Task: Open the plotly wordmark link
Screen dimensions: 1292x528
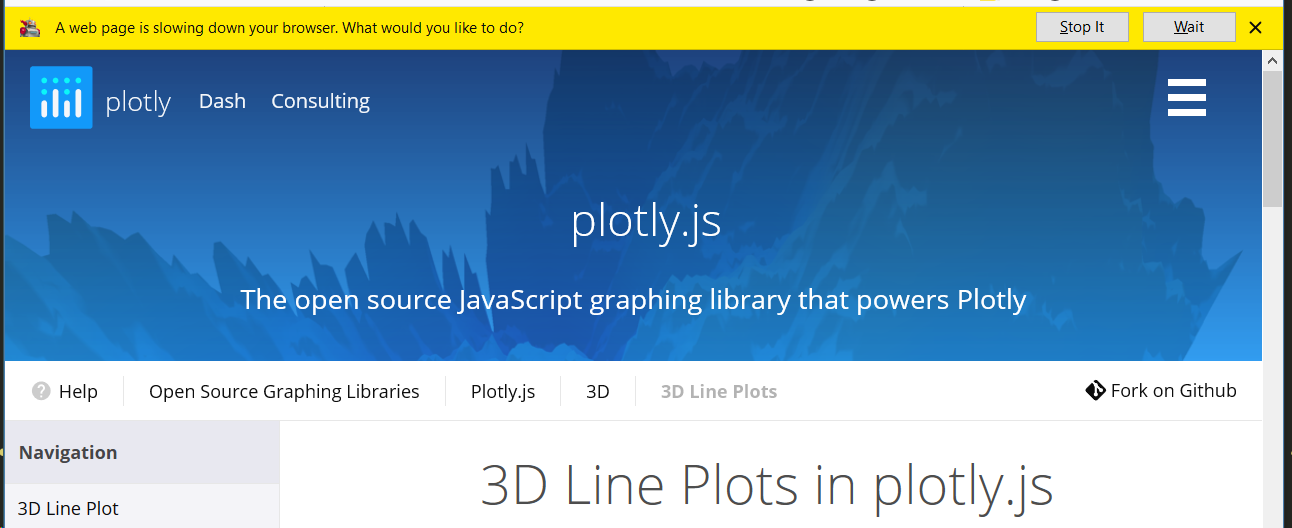Action: (138, 102)
